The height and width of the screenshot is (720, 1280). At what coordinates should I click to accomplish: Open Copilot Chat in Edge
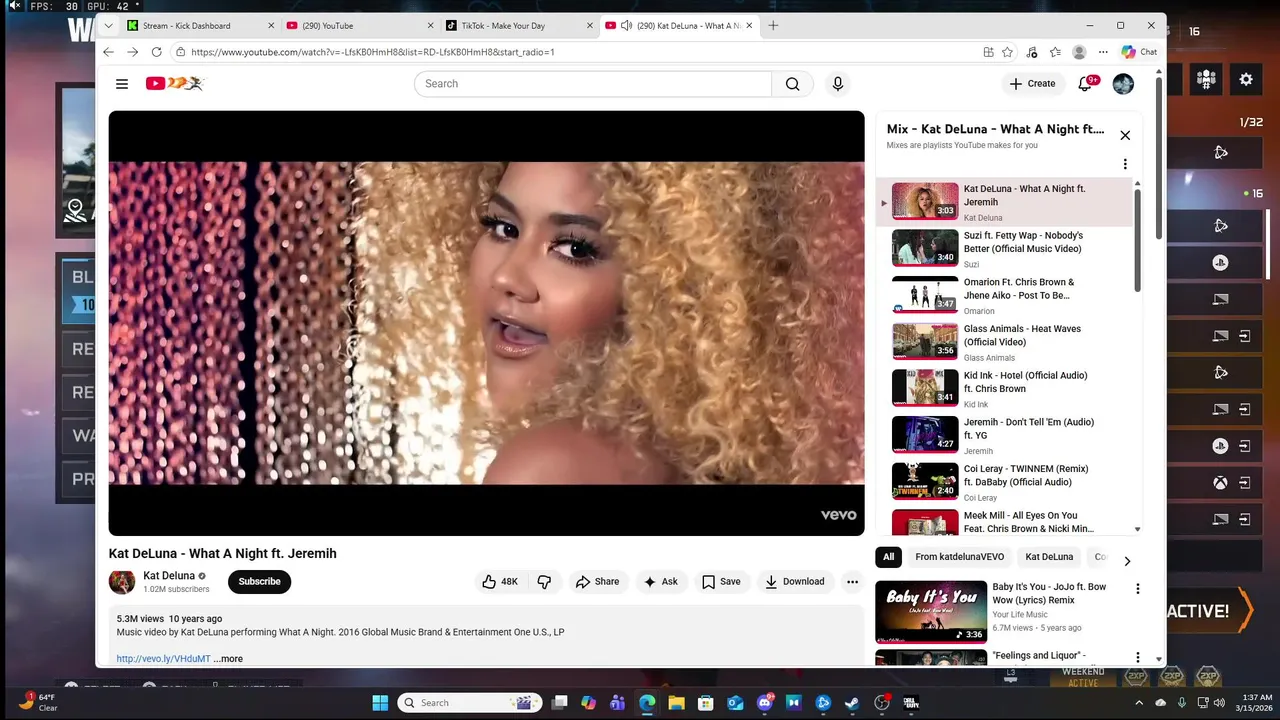(x=1139, y=52)
